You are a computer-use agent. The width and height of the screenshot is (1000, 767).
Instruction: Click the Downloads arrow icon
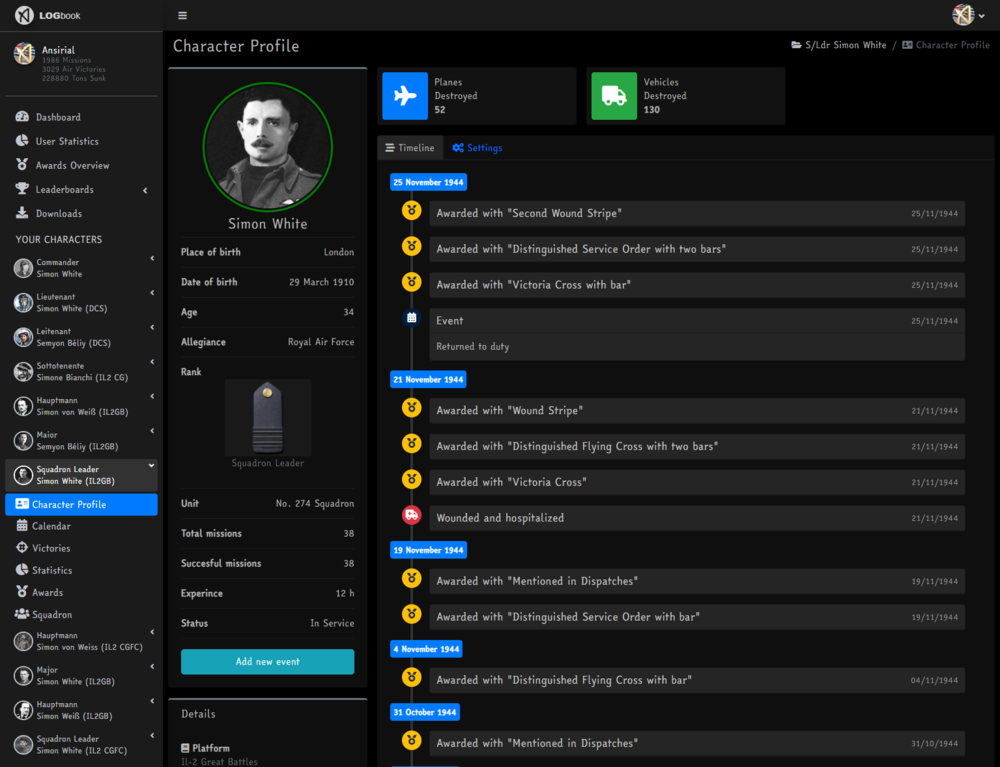pos(22,213)
